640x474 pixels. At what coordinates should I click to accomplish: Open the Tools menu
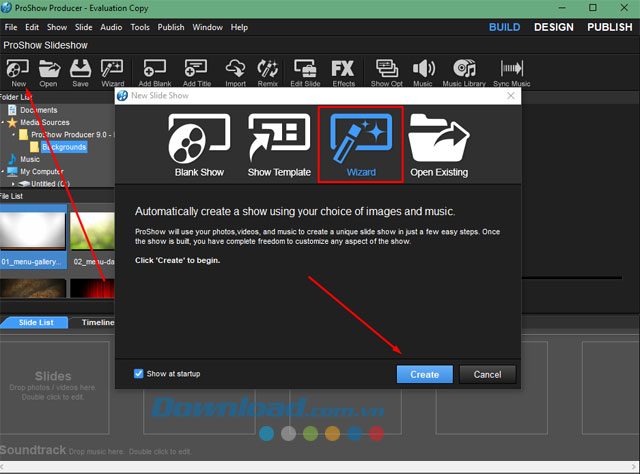pos(140,27)
